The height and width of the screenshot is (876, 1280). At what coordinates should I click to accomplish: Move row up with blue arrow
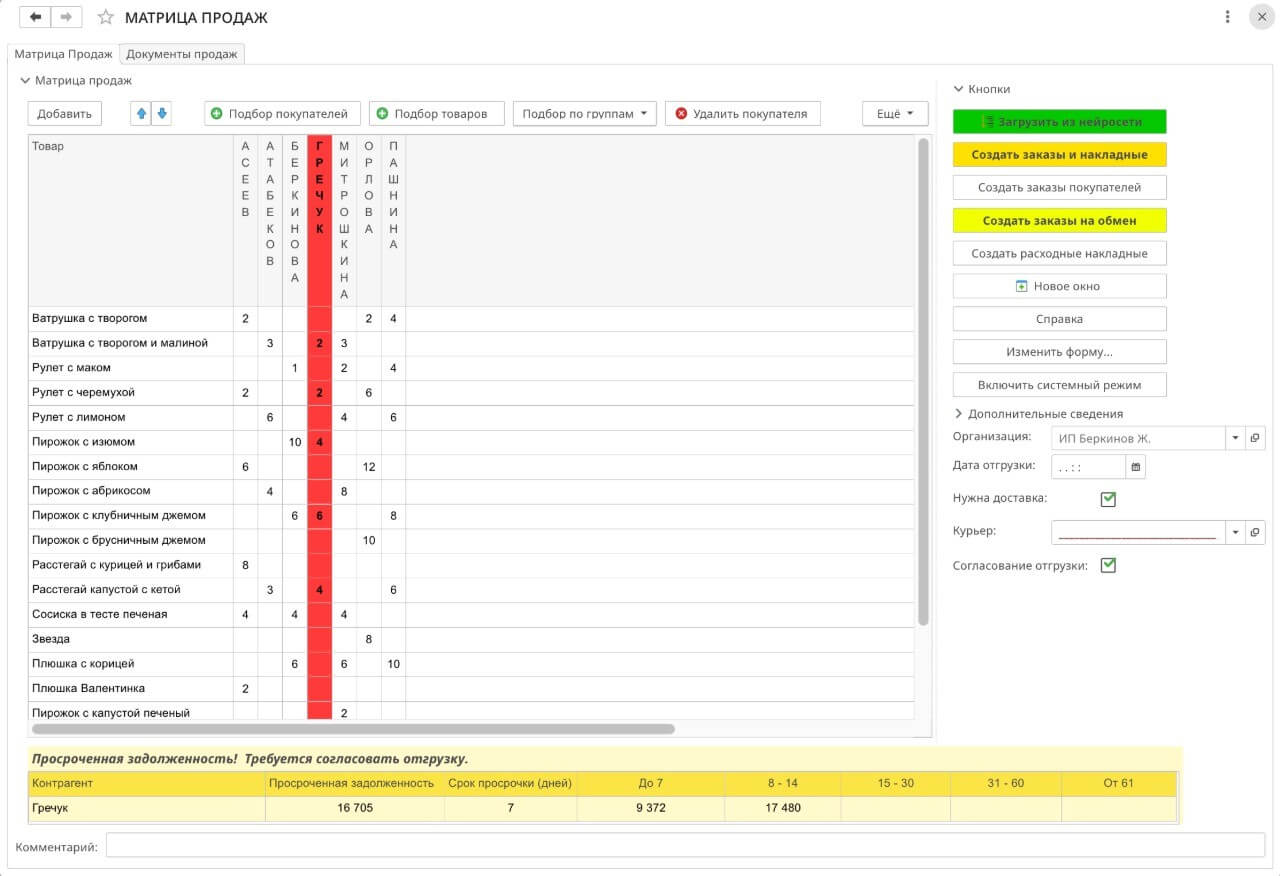[141, 114]
